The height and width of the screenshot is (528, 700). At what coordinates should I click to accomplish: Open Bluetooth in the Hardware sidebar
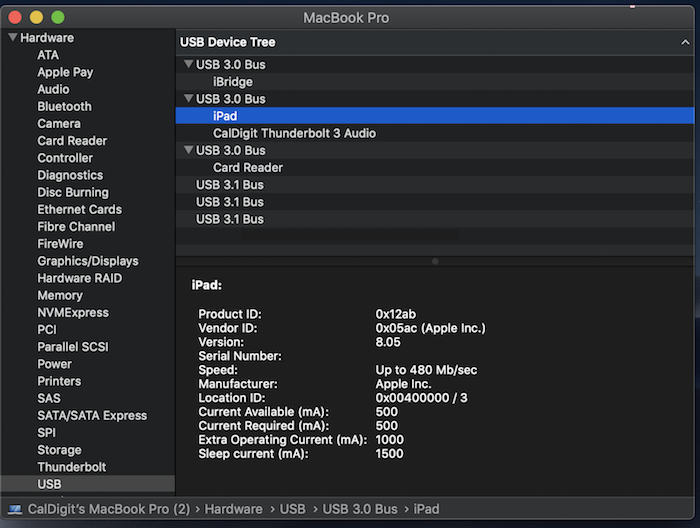click(x=64, y=106)
